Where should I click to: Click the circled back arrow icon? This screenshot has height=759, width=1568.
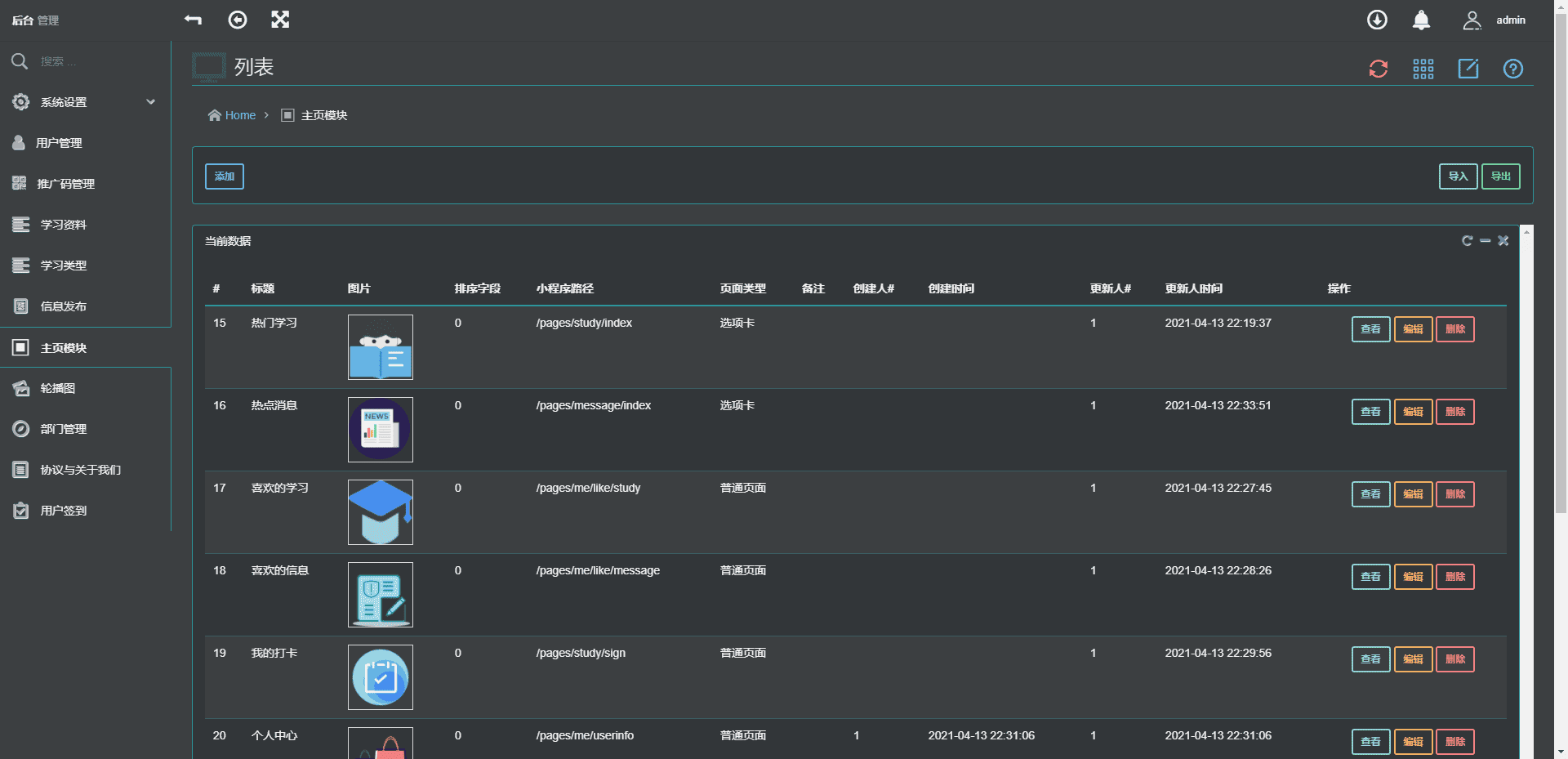coord(238,20)
